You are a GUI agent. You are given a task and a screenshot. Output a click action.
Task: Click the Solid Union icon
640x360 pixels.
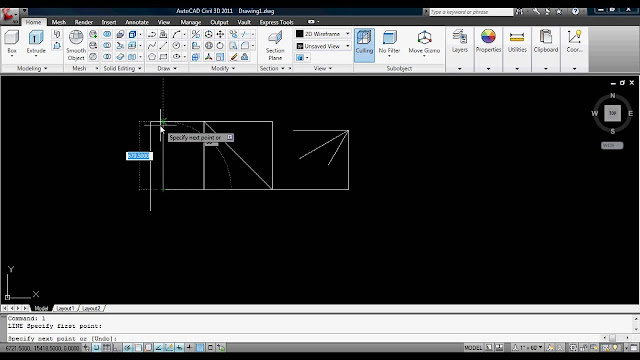tap(107, 34)
